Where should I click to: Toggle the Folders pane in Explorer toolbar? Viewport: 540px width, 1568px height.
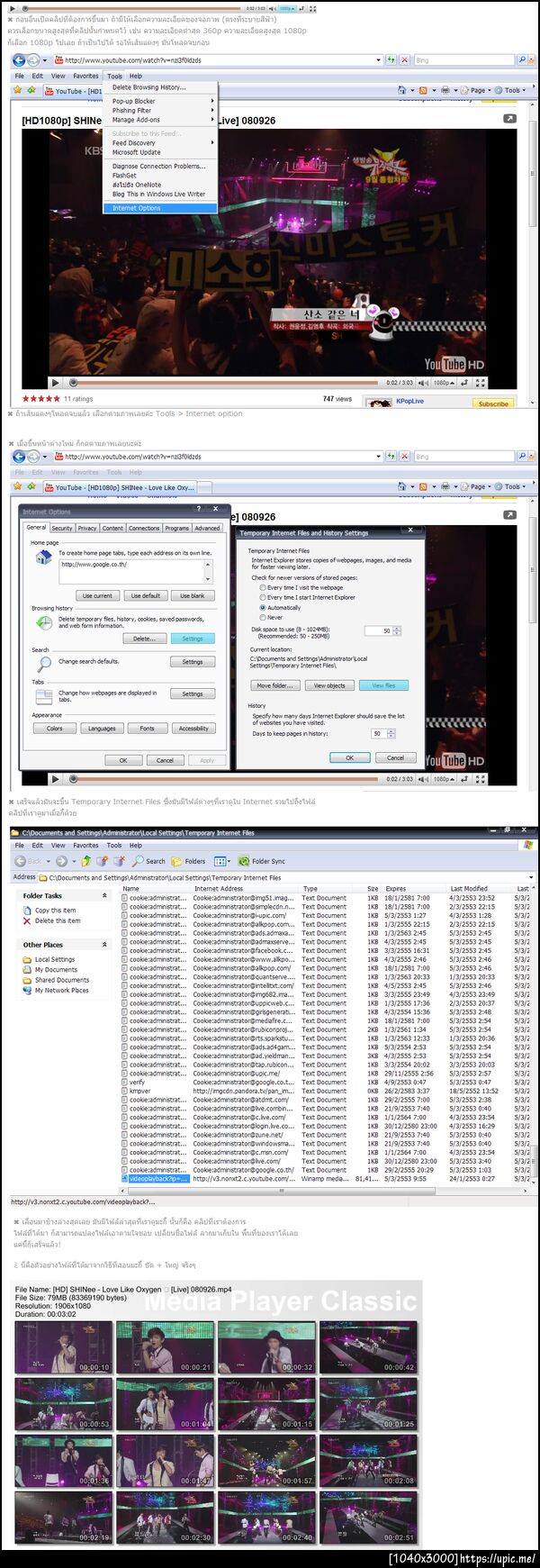pyautogui.click(x=189, y=861)
